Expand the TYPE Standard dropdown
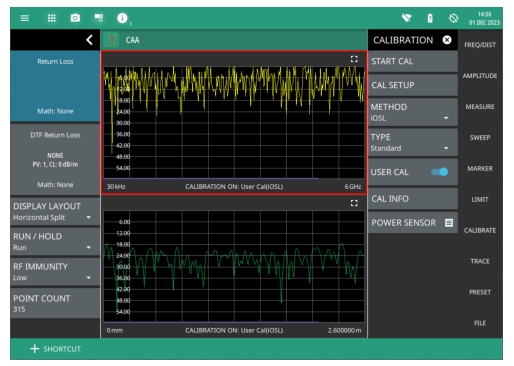The image size is (514, 366). 413,142
